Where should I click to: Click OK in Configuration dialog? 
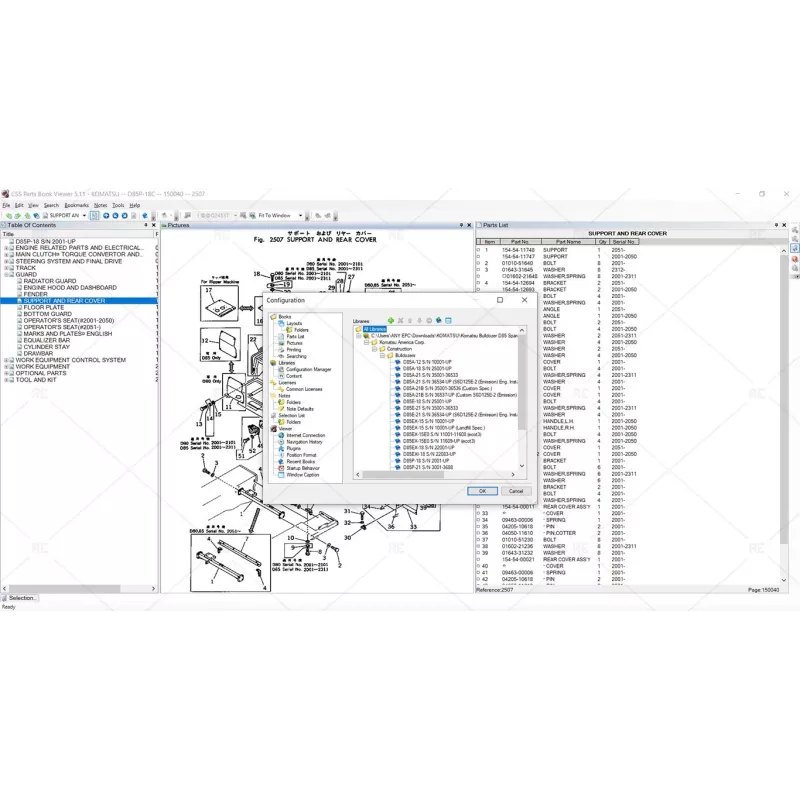pyautogui.click(x=482, y=491)
